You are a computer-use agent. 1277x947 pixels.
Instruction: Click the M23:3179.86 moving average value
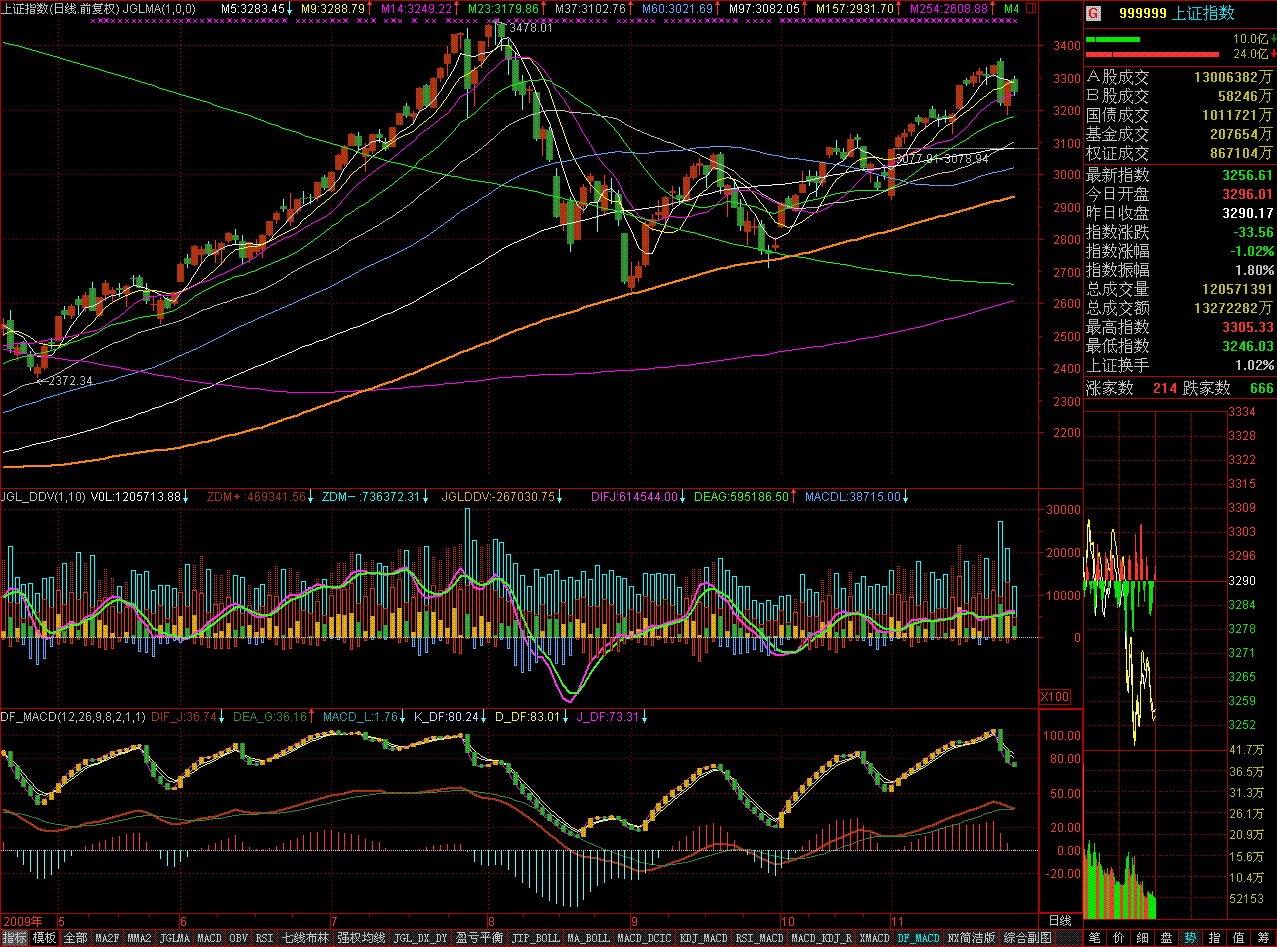tap(502, 8)
